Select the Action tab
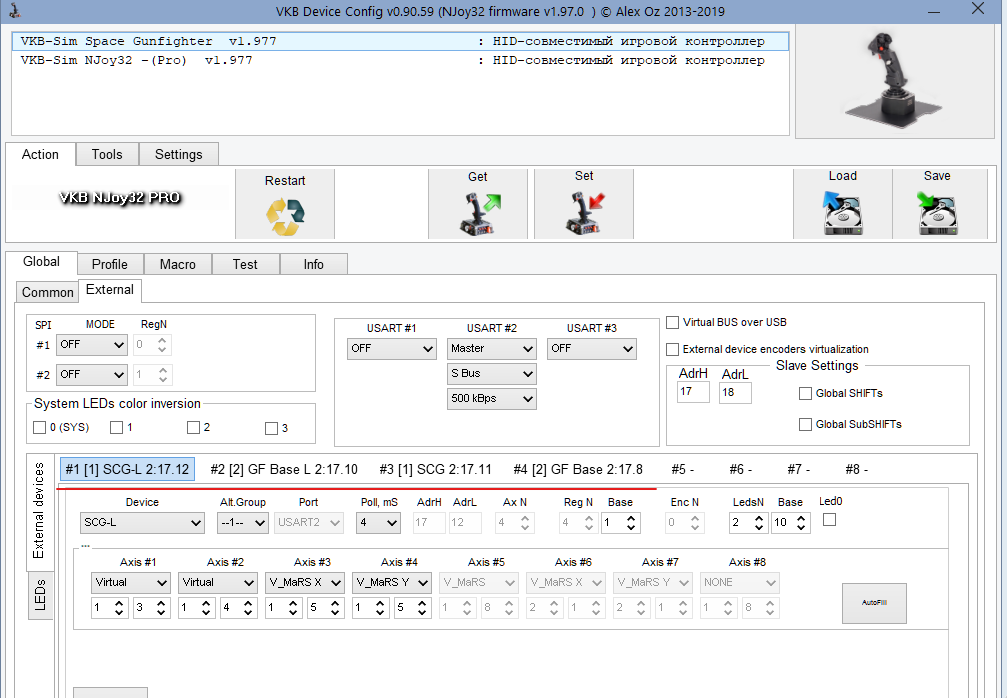 point(40,154)
